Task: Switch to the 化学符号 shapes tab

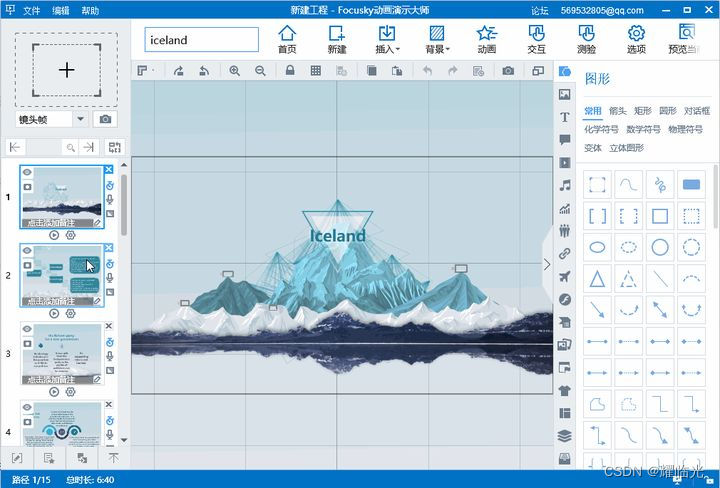Action: [601, 129]
